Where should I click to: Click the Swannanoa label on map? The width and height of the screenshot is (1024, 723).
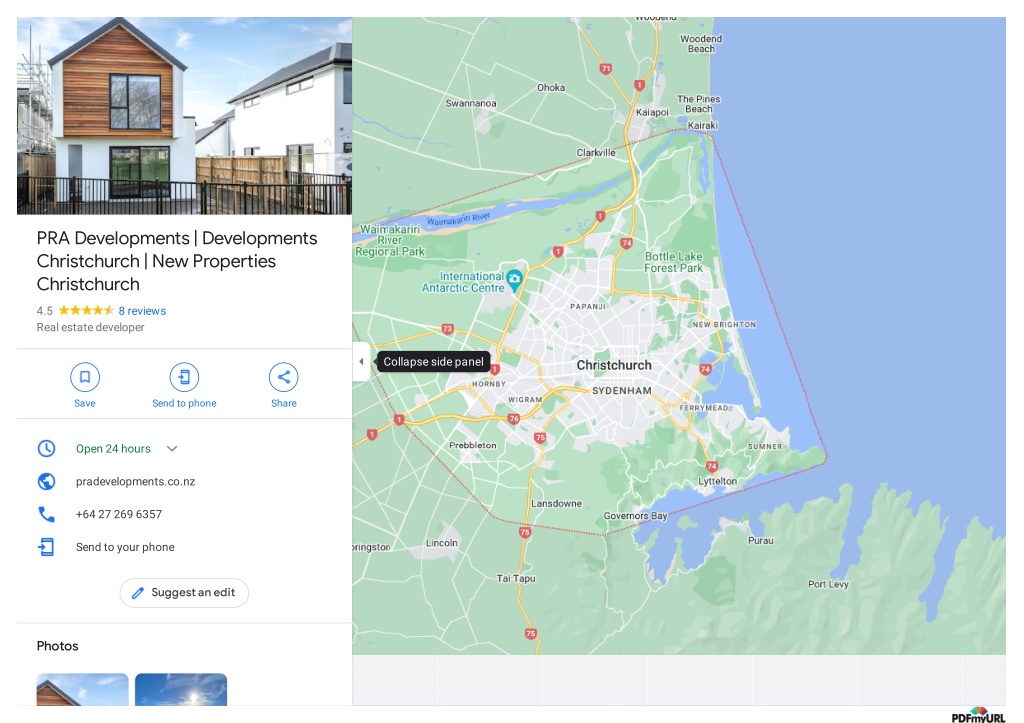coord(471,103)
